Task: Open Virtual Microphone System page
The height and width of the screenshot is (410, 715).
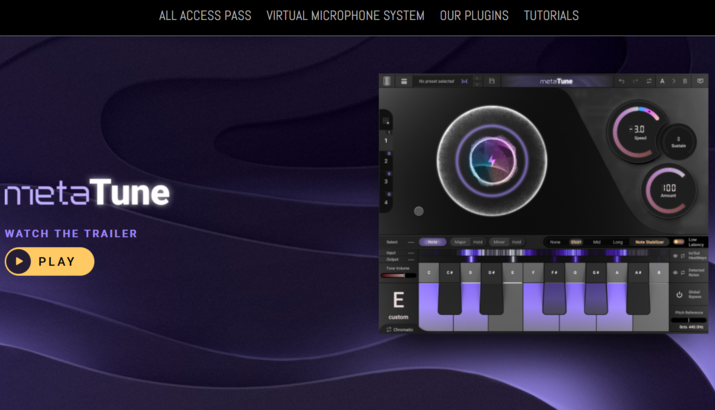Action: click(345, 16)
